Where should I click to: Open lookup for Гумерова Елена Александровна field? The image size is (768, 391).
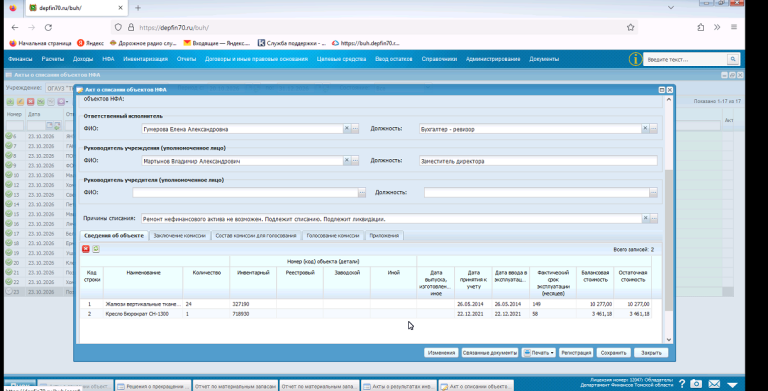(x=355, y=128)
